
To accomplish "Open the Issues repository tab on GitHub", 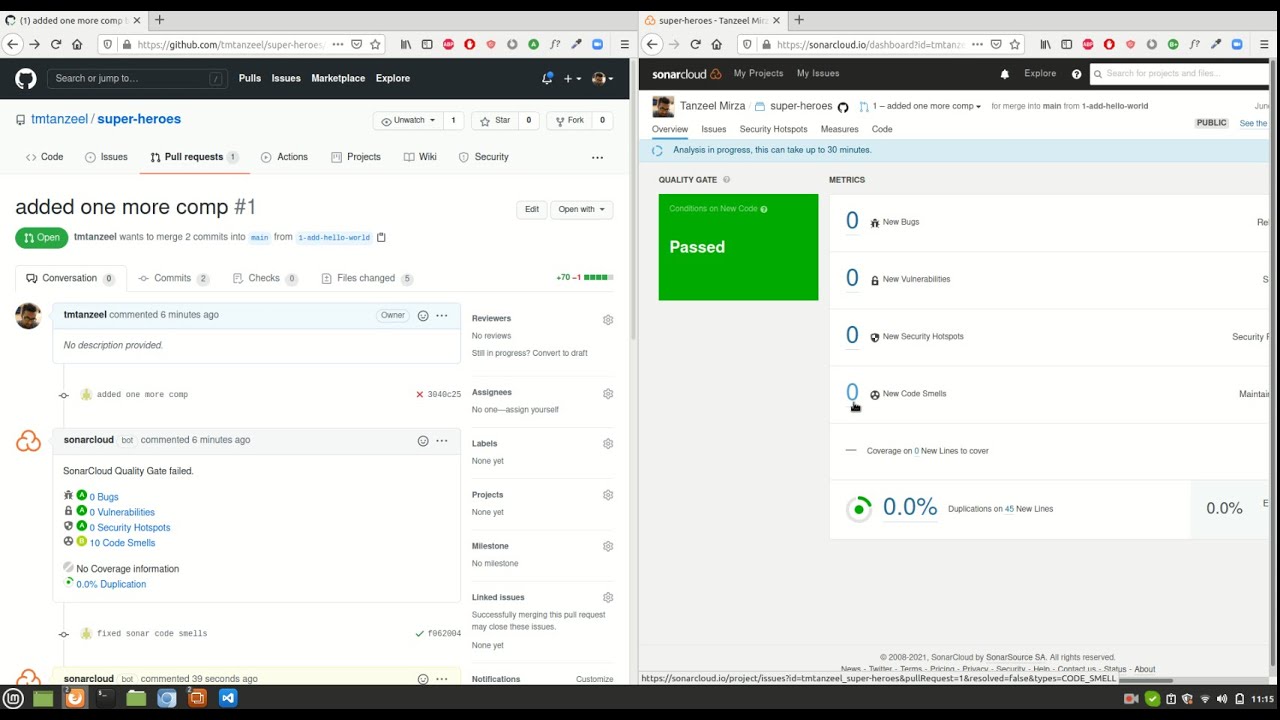I will click(106, 157).
